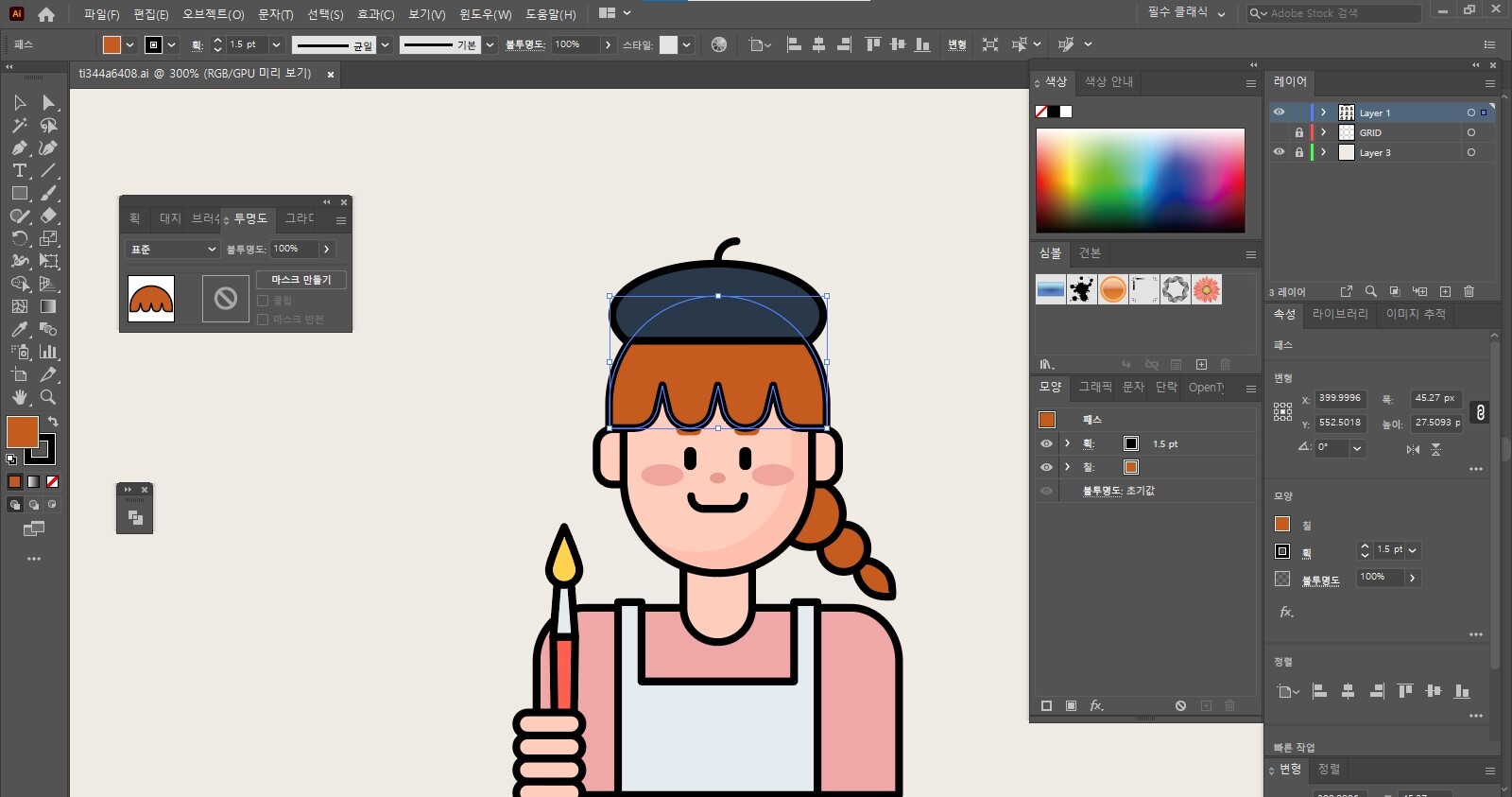Viewport: 1512px width, 797px height.
Task: Click the orange fill swatch in toolbar
Action: [x=22, y=432]
